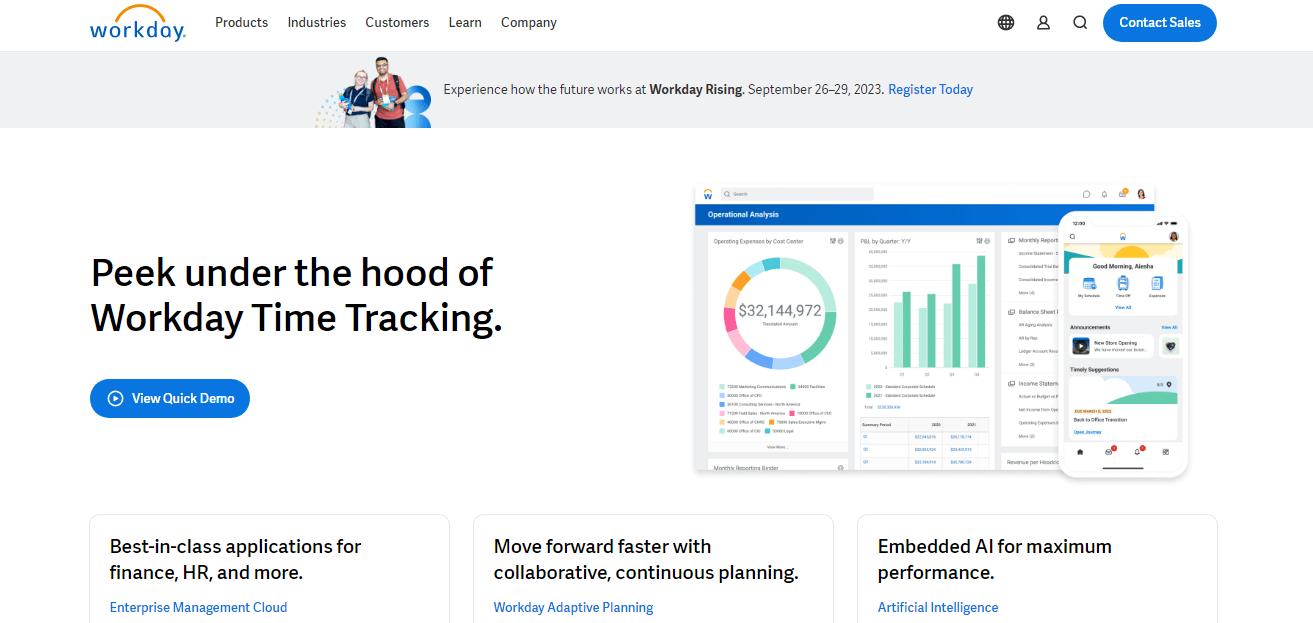Play the New Store Opening announcement
Image resolution: width=1313 pixels, height=623 pixels.
[x=1080, y=346]
